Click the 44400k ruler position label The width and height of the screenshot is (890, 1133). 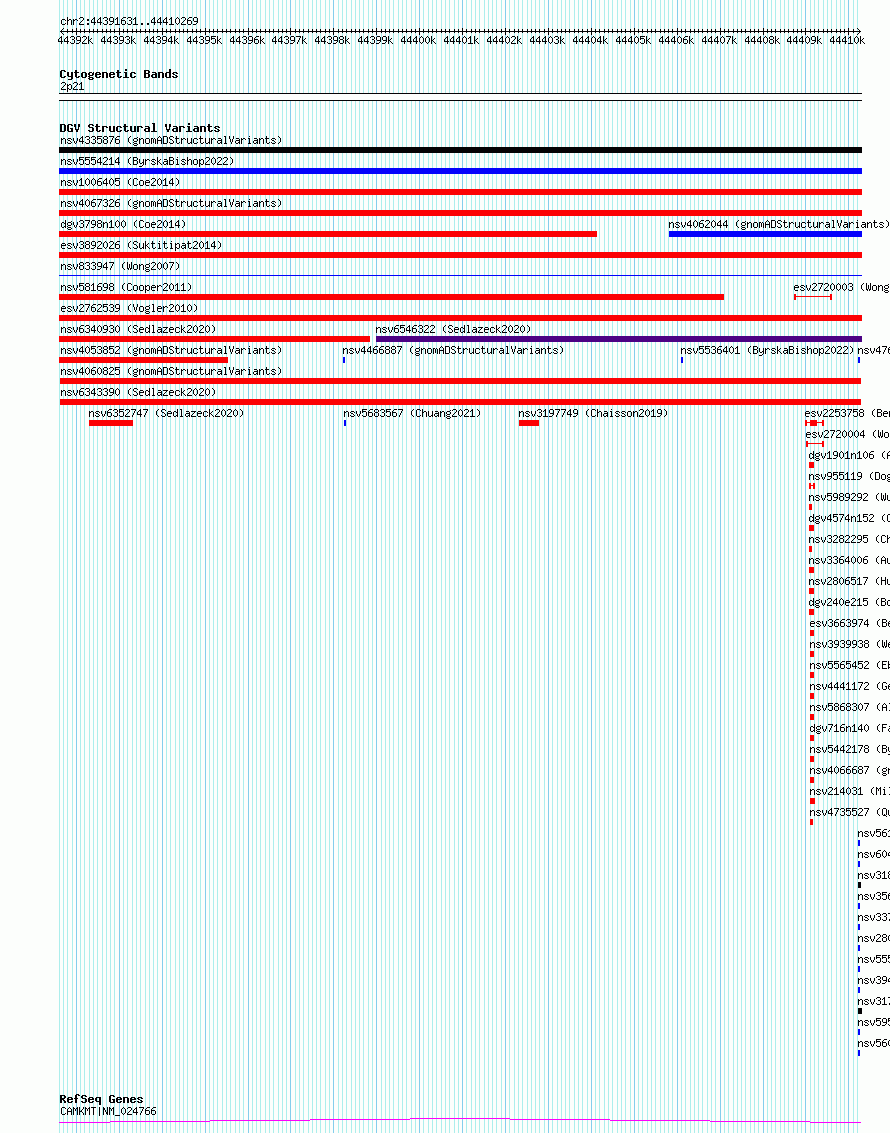coord(418,40)
